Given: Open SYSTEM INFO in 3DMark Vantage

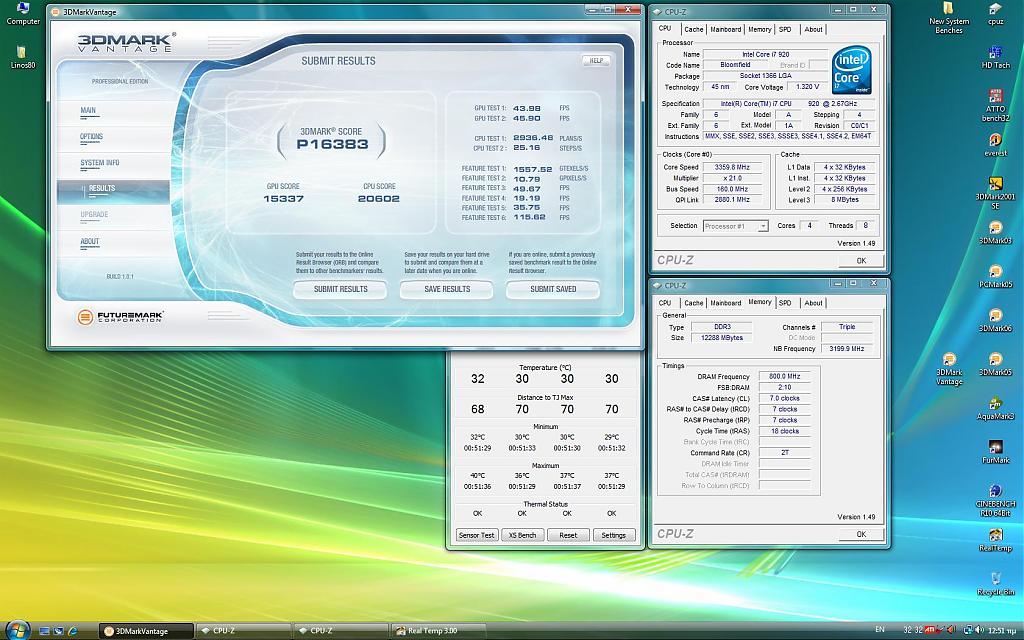Looking at the screenshot, I should coord(100,163).
